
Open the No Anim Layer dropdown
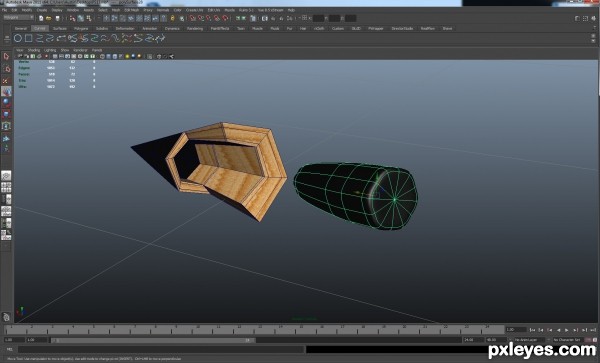pos(529,340)
